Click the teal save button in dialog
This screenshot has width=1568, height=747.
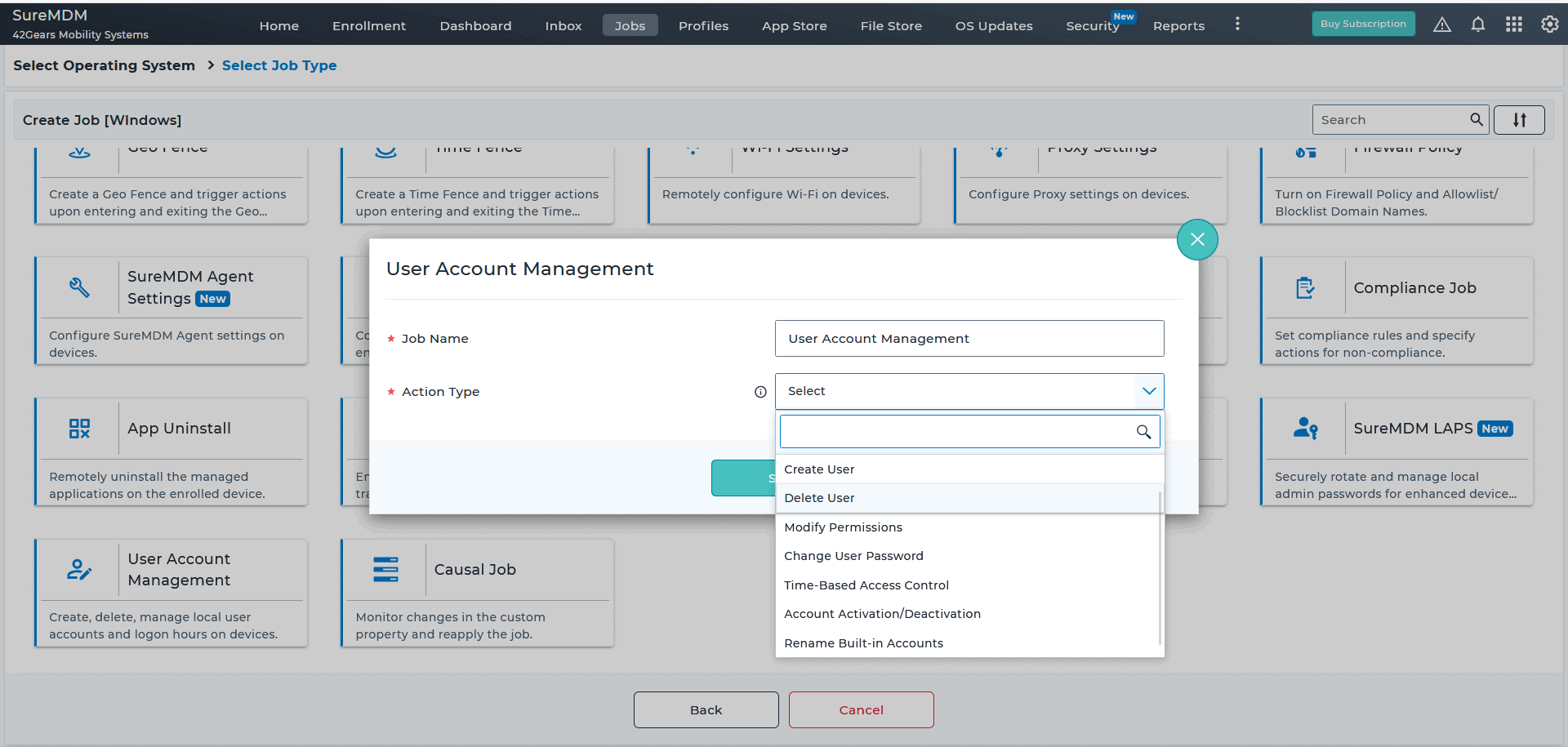pyautogui.click(x=743, y=478)
